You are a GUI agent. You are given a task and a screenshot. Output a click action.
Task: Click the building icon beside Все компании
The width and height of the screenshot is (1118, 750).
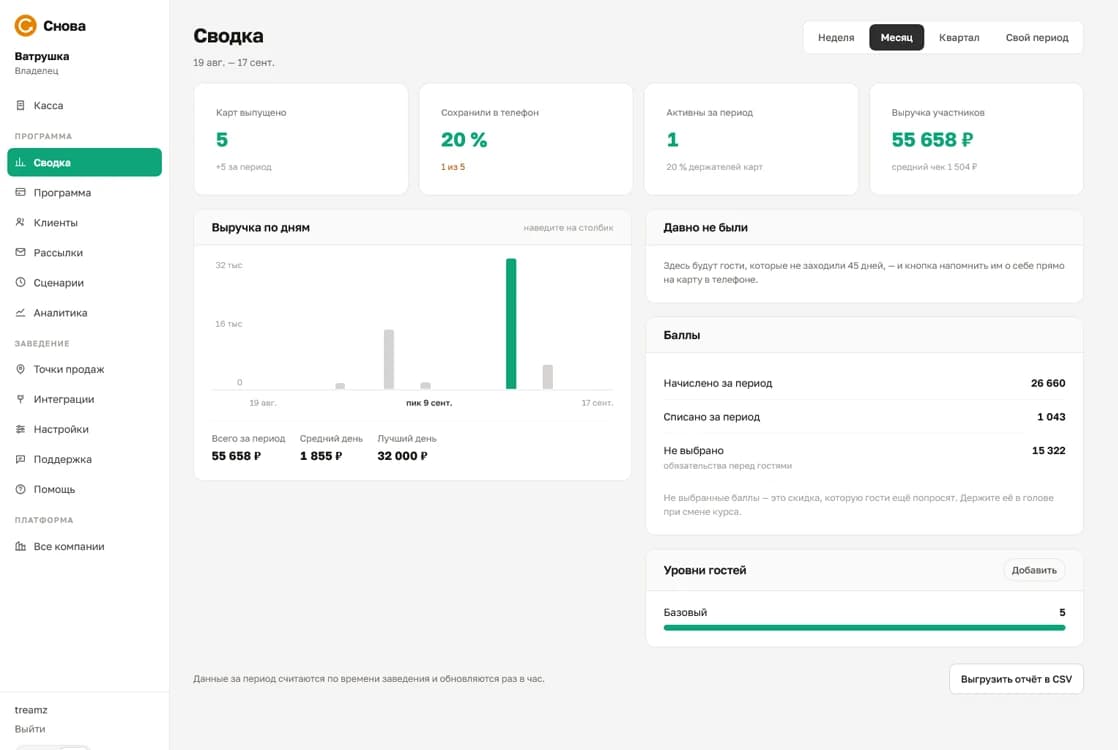20,546
